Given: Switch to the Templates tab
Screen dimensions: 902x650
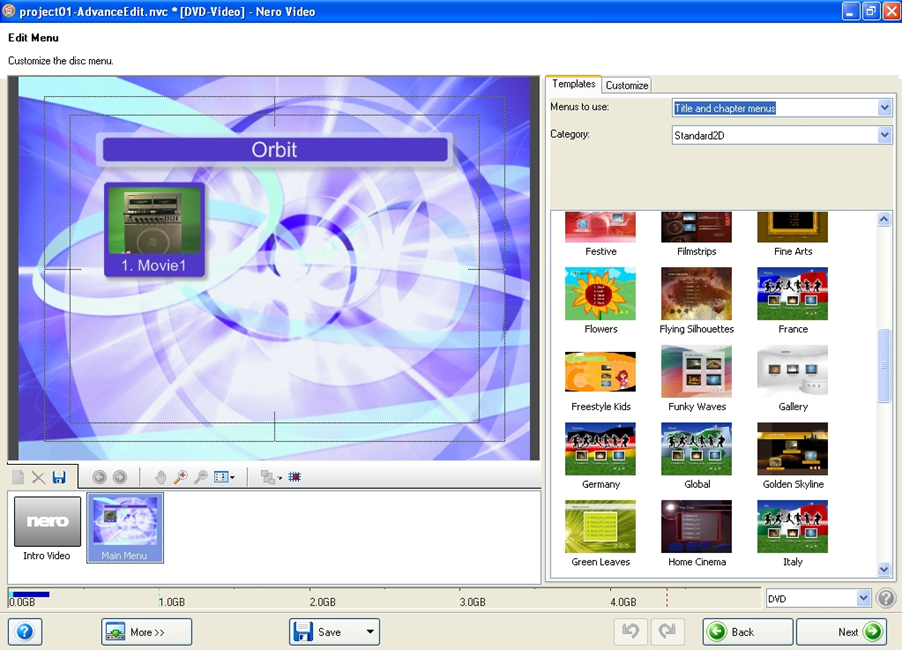Looking at the screenshot, I should click(x=574, y=84).
